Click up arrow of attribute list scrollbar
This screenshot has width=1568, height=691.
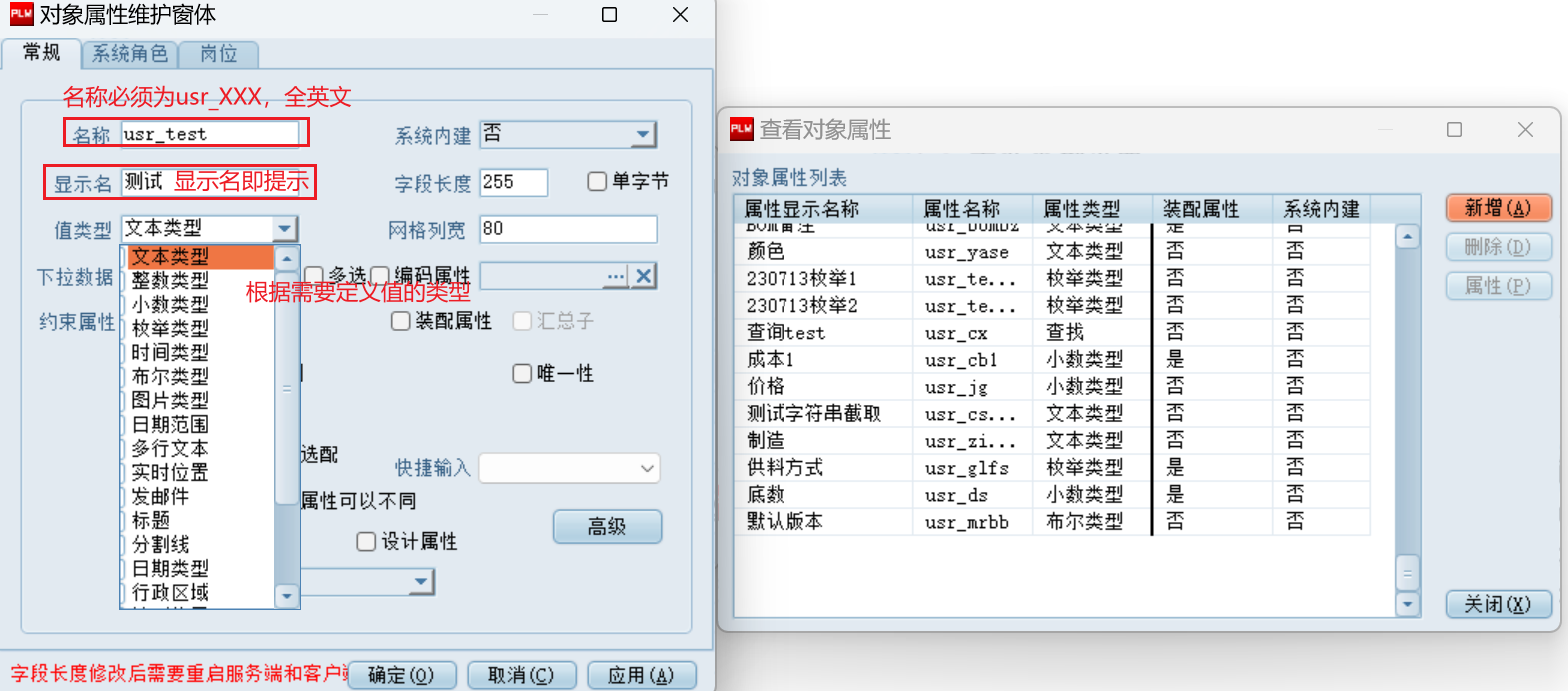tap(1407, 238)
